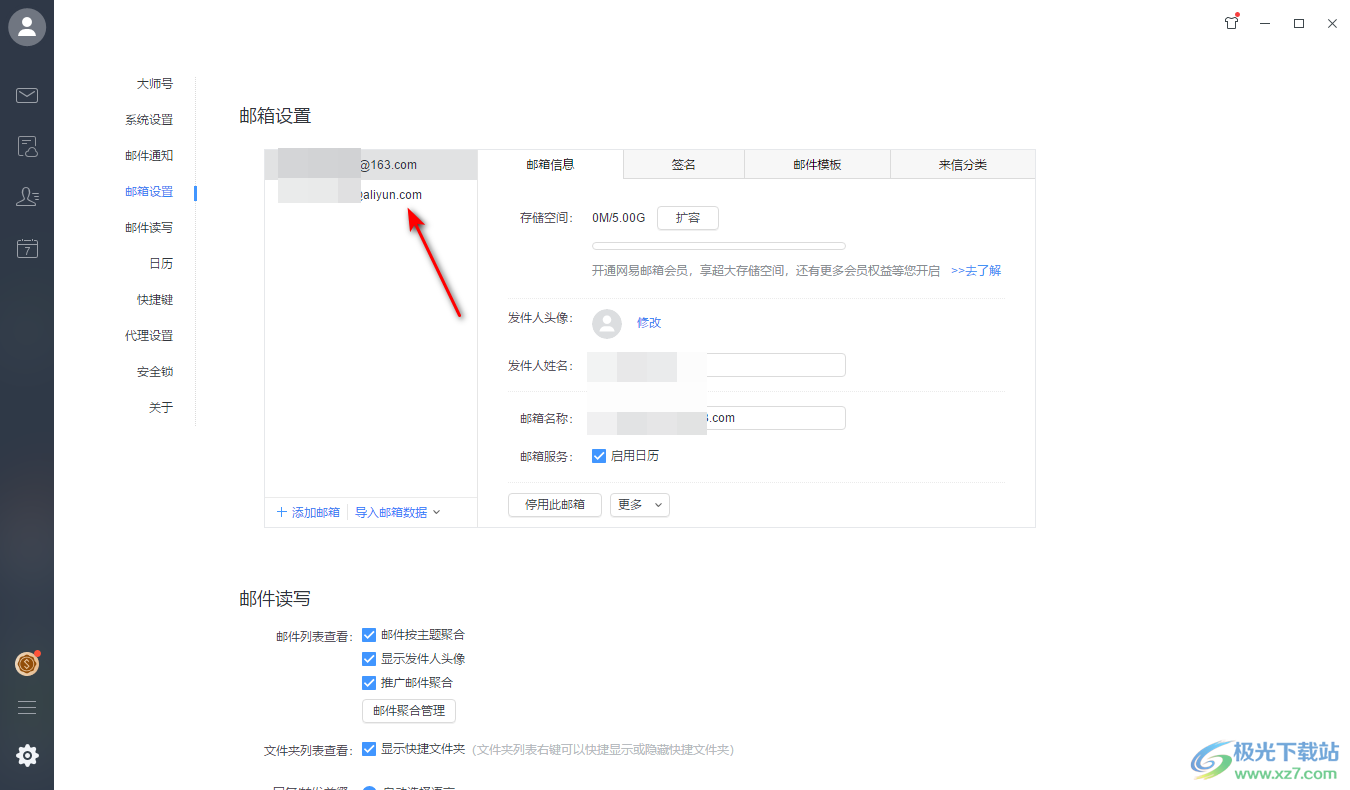Image resolution: width=1350 pixels, height=790 pixels.
Task: Open the cloud notes sidebar icon
Action: 27,148
